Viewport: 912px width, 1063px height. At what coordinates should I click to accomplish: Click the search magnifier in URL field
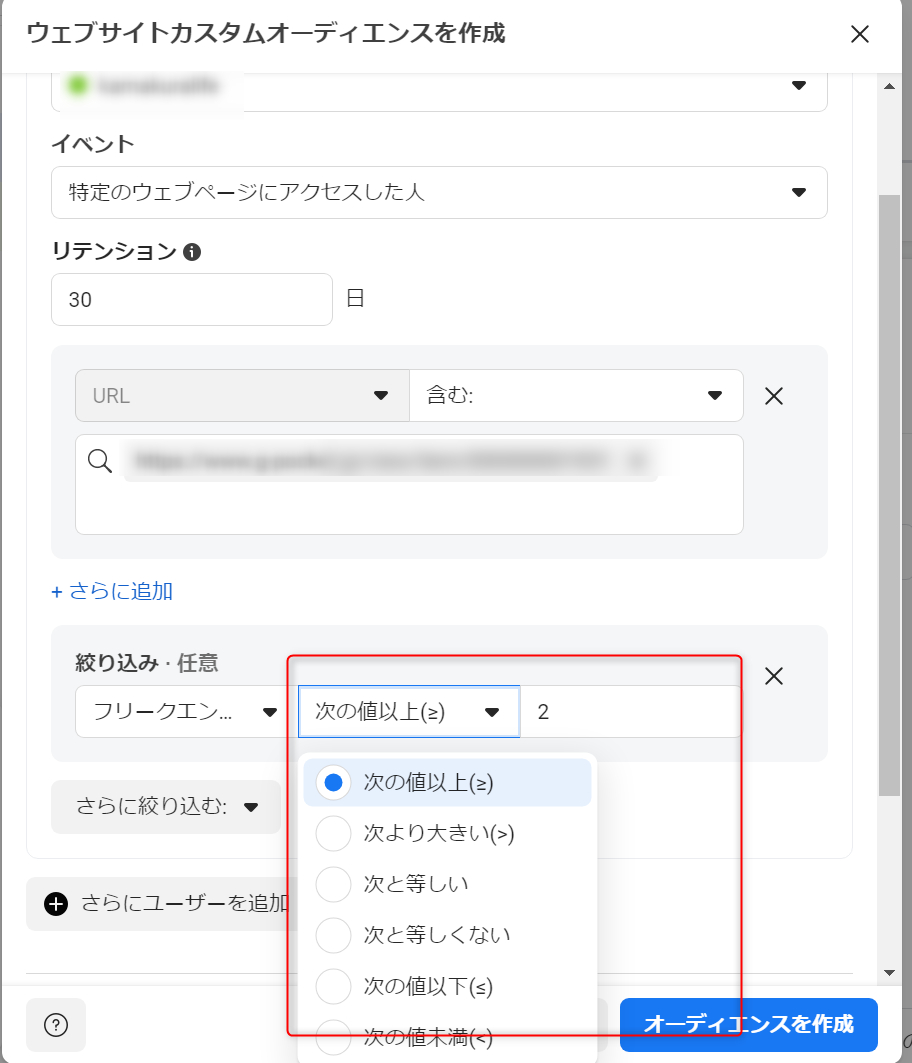pyautogui.click(x=100, y=461)
